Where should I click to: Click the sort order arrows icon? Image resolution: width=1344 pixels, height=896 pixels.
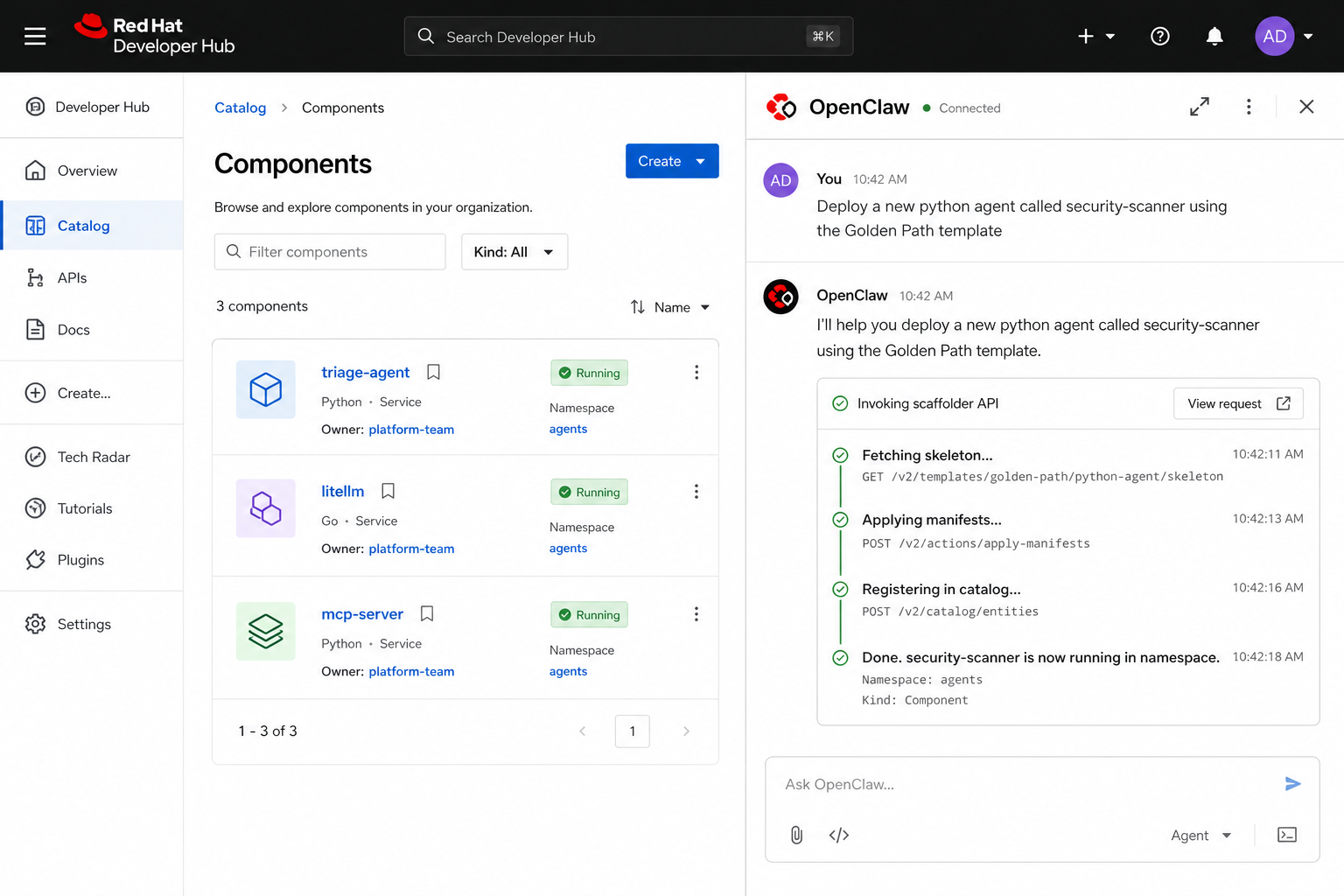click(x=638, y=307)
